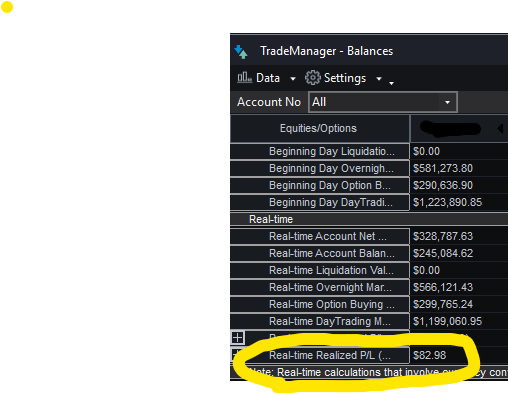Click the Settings gear icon
The image size is (508, 394).
click(313, 78)
